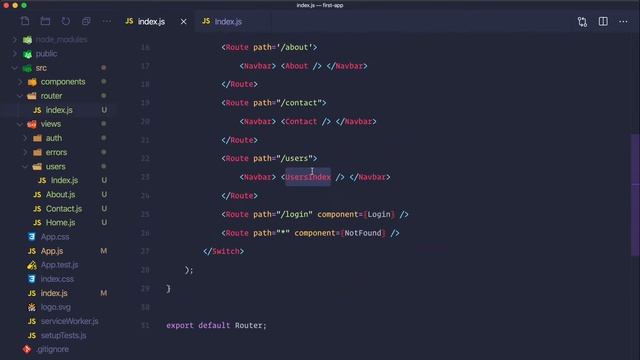Click the U status beside Contact.js
Screen dimensions: 640x360
104,209
